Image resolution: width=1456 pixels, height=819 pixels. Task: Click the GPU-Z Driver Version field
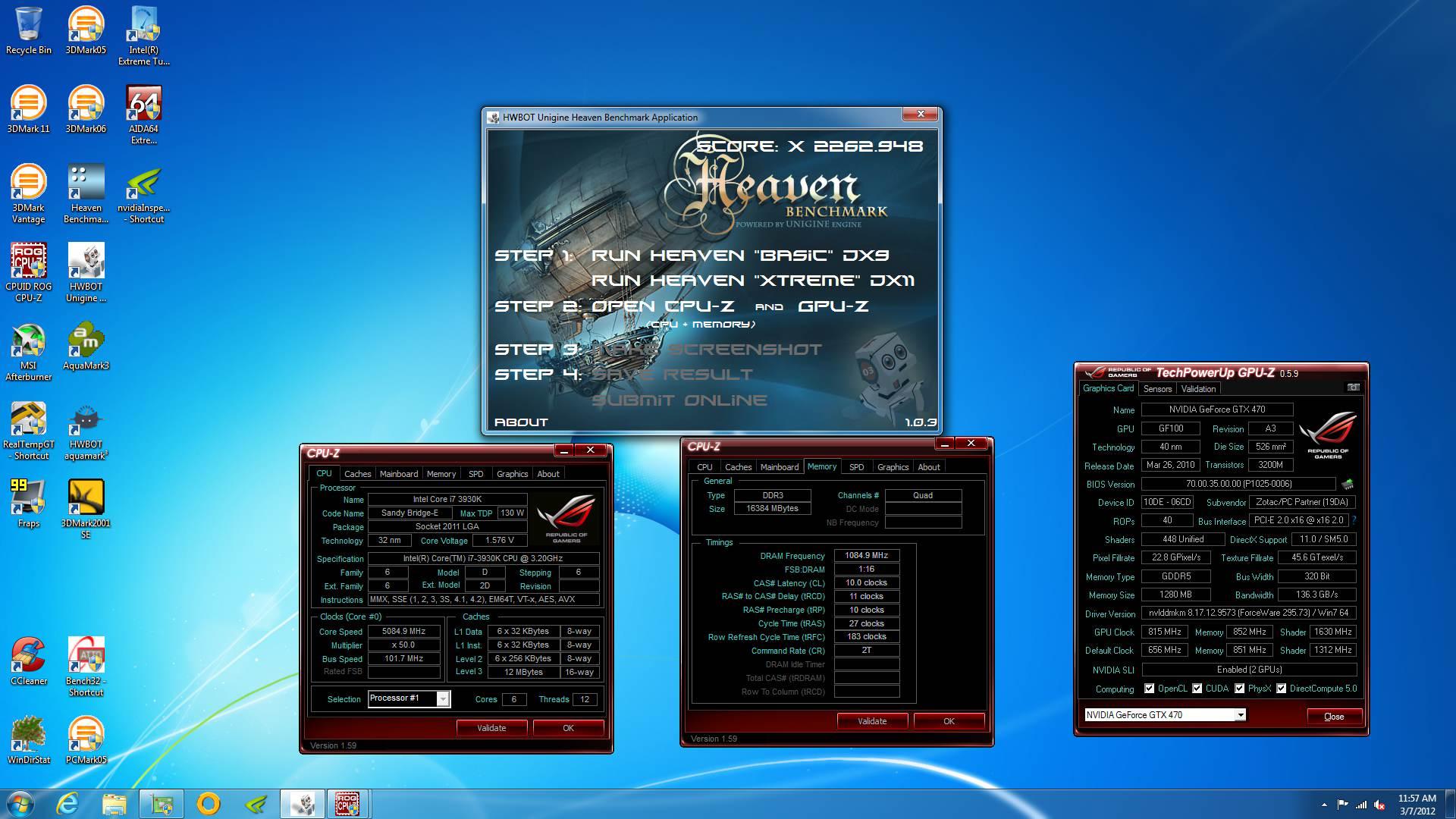point(1249,613)
